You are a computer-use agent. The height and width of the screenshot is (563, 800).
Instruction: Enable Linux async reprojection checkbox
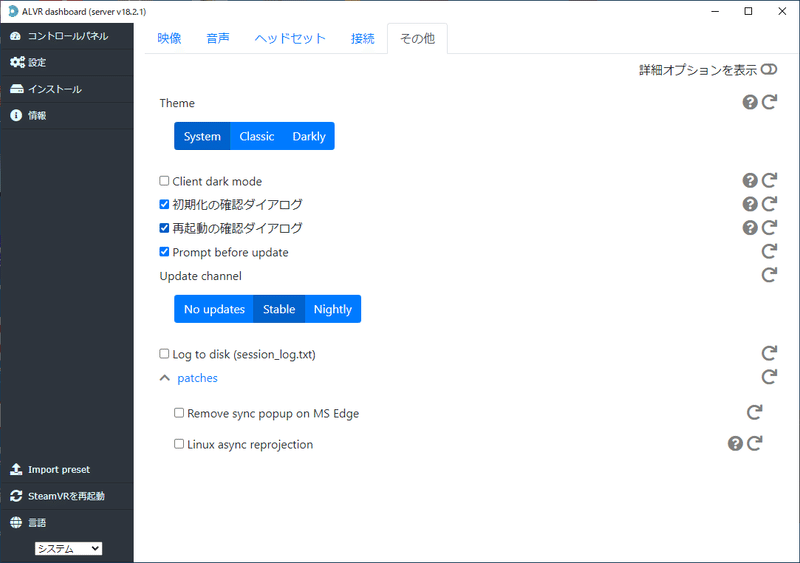coord(179,444)
